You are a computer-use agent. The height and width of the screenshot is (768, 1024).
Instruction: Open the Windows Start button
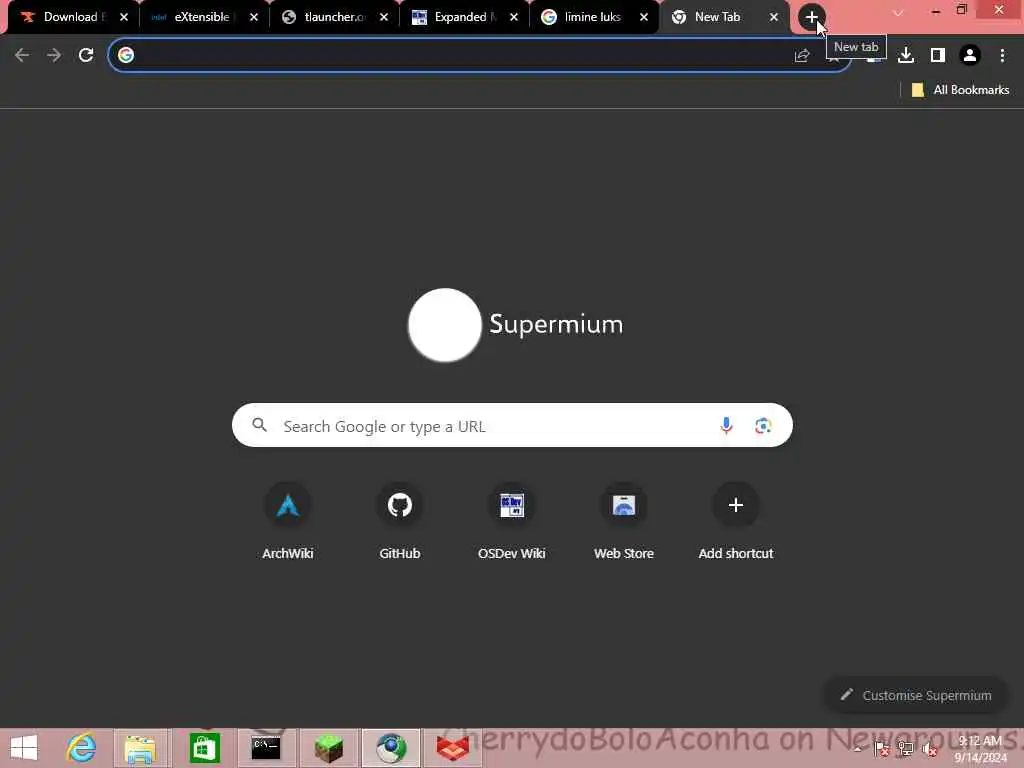(x=24, y=748)
